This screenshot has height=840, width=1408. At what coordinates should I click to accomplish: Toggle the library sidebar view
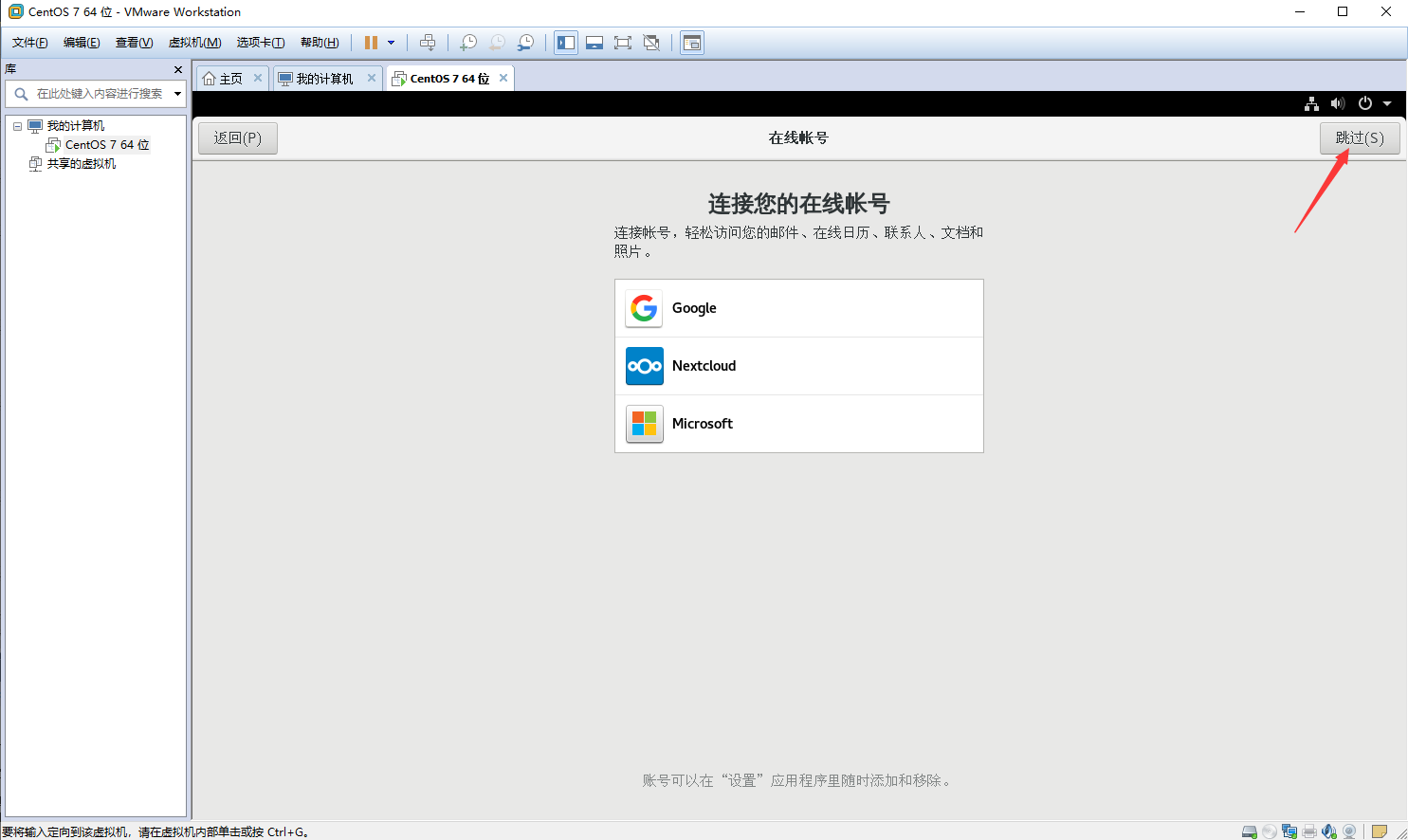tap(566, 43)
